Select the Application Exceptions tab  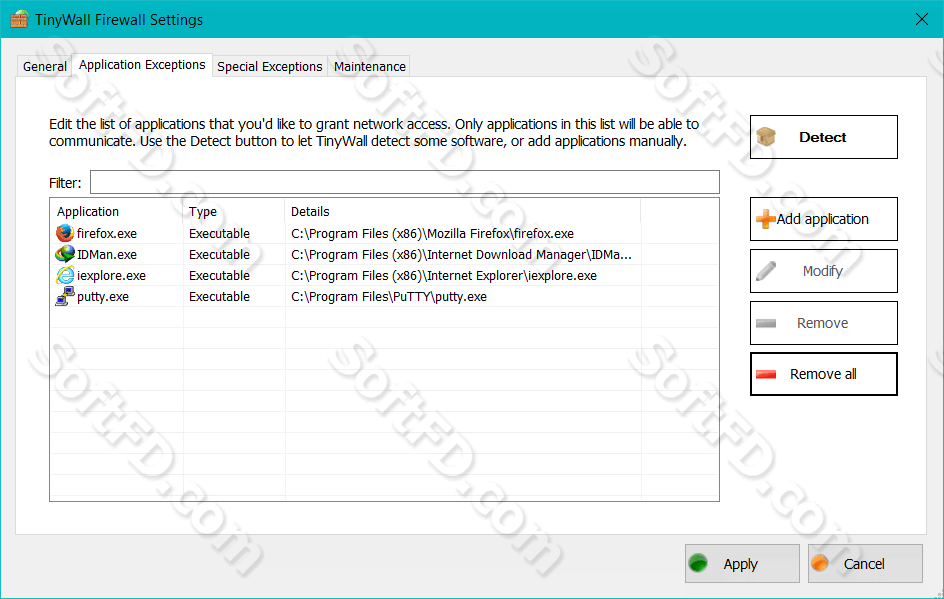tap(142, 64)
